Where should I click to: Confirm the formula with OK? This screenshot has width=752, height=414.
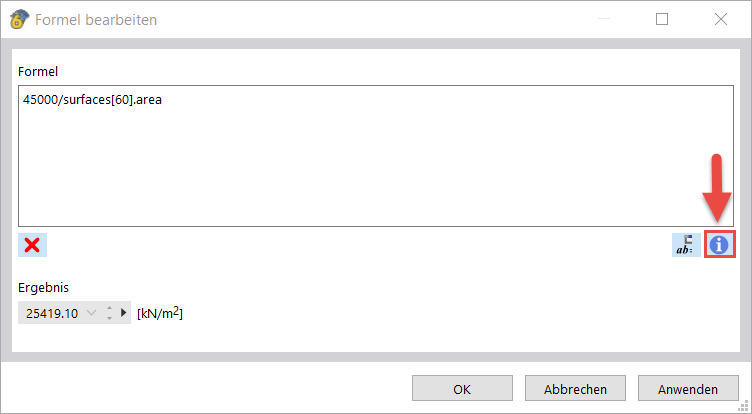(462, 389)
